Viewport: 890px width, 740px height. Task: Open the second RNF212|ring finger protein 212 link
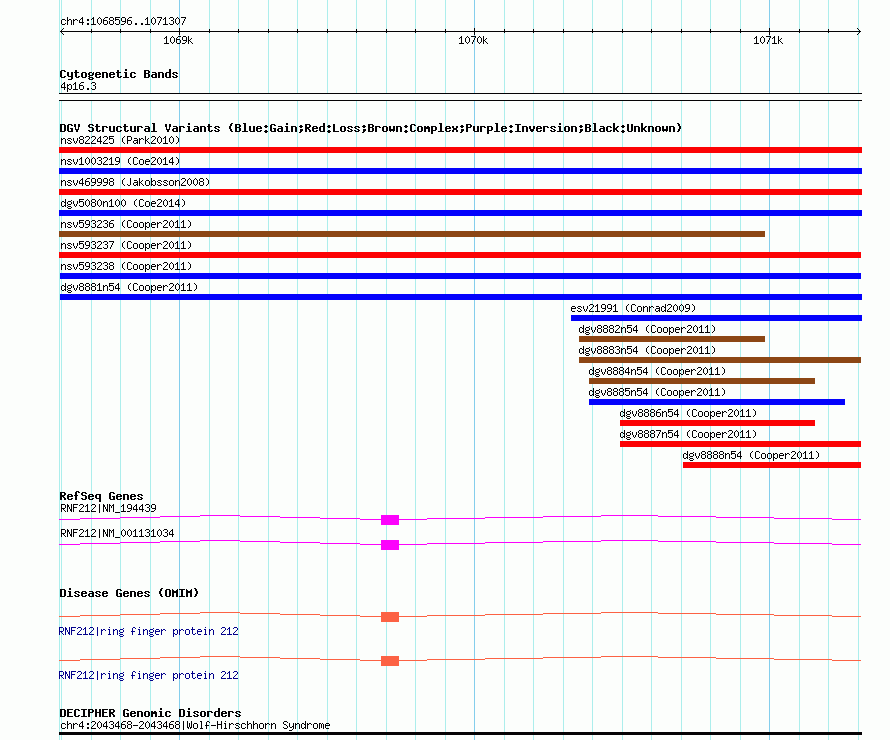(149, 675)
